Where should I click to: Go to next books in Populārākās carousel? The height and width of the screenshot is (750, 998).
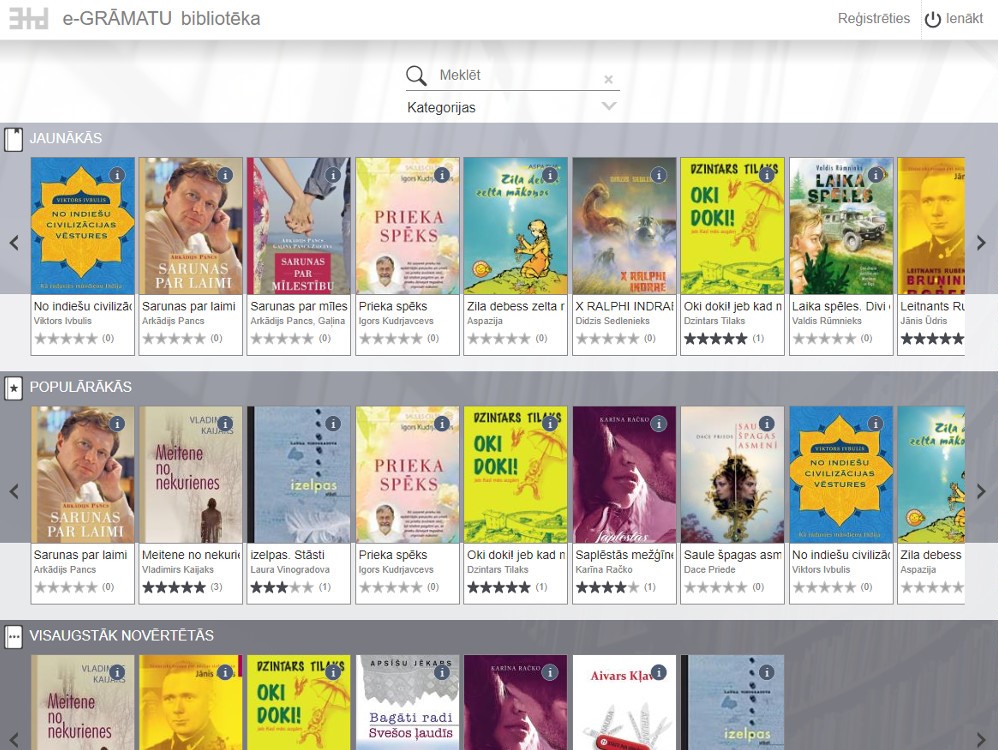[981, 491]
